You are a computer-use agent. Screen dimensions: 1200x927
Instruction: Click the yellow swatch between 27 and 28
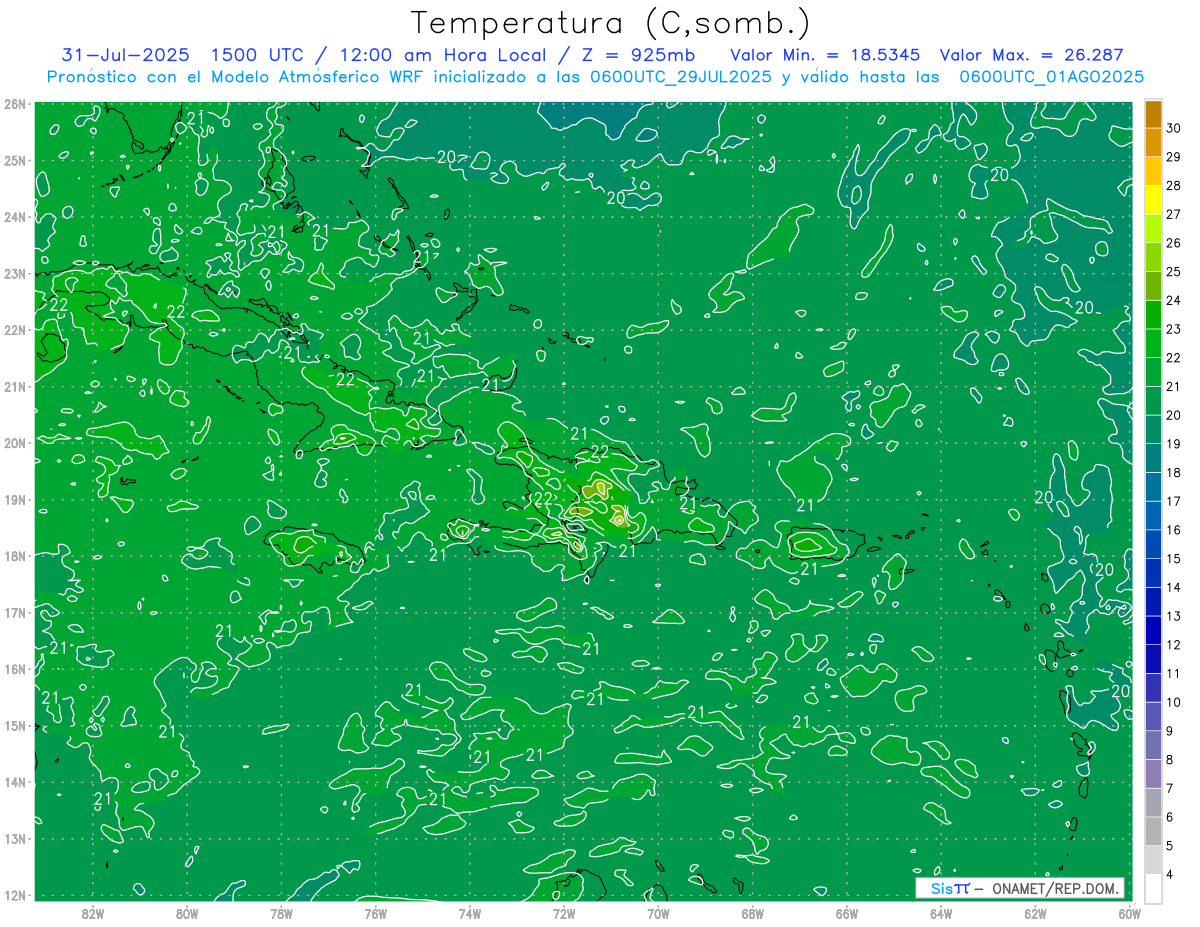pos(1153,200)
